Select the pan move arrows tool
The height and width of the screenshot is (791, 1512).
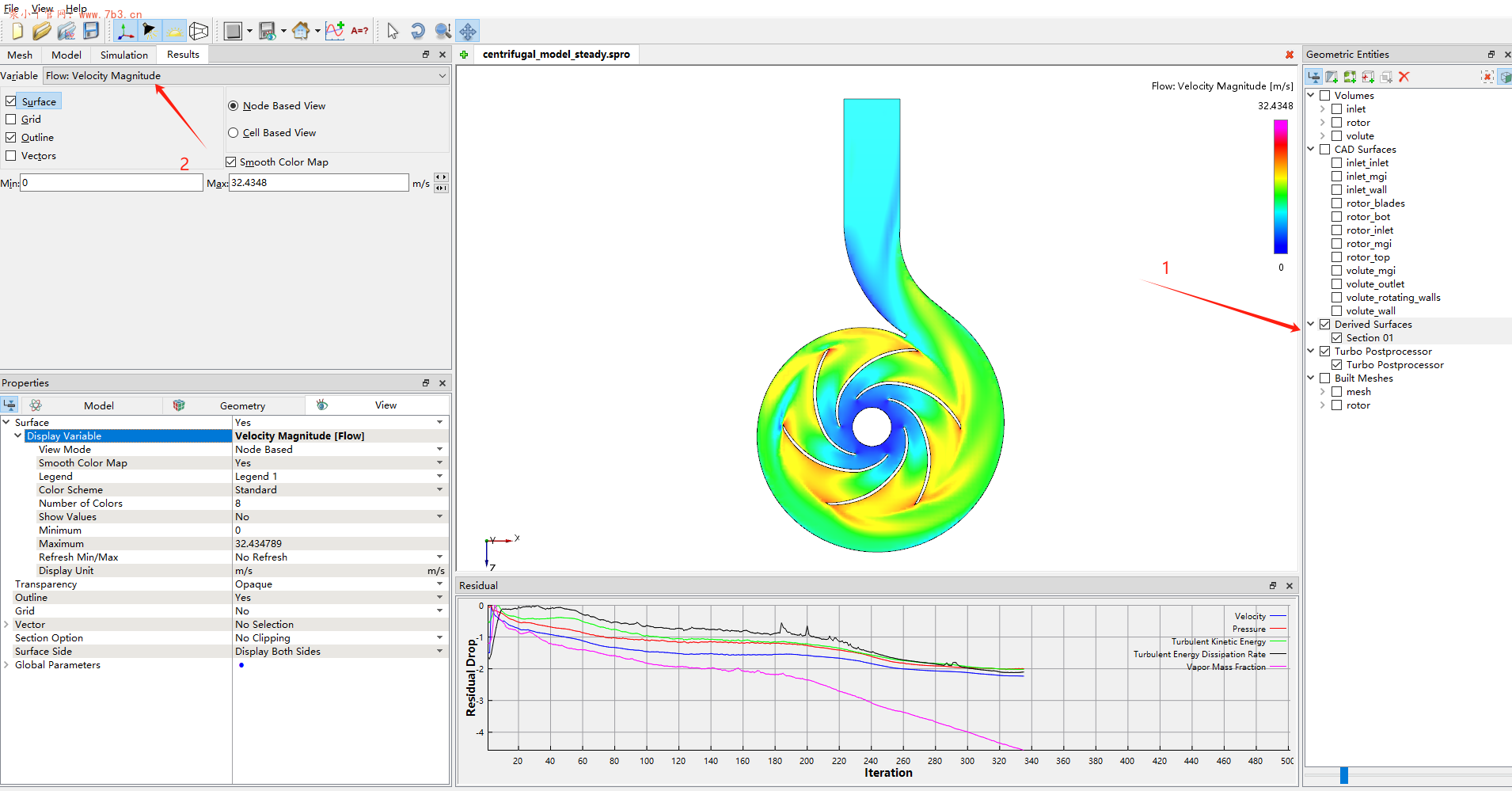[468, 31]
